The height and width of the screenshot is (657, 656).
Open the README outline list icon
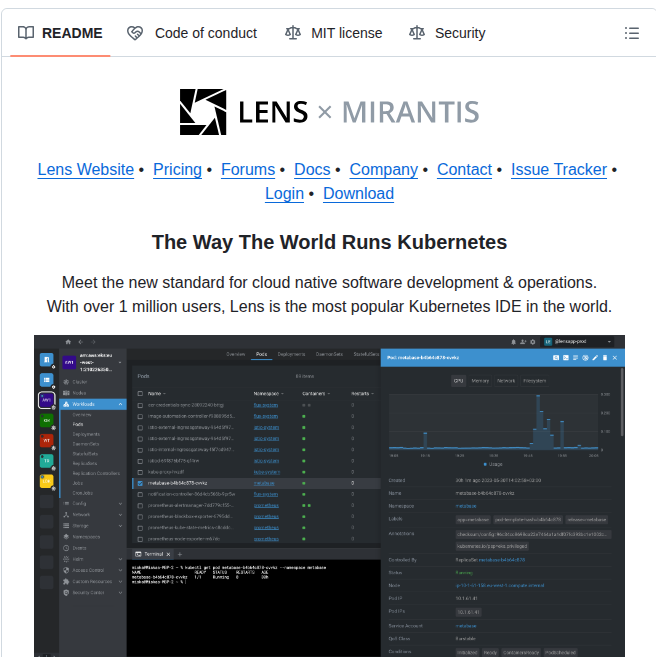pyautogui.click(x=631, y=33)
